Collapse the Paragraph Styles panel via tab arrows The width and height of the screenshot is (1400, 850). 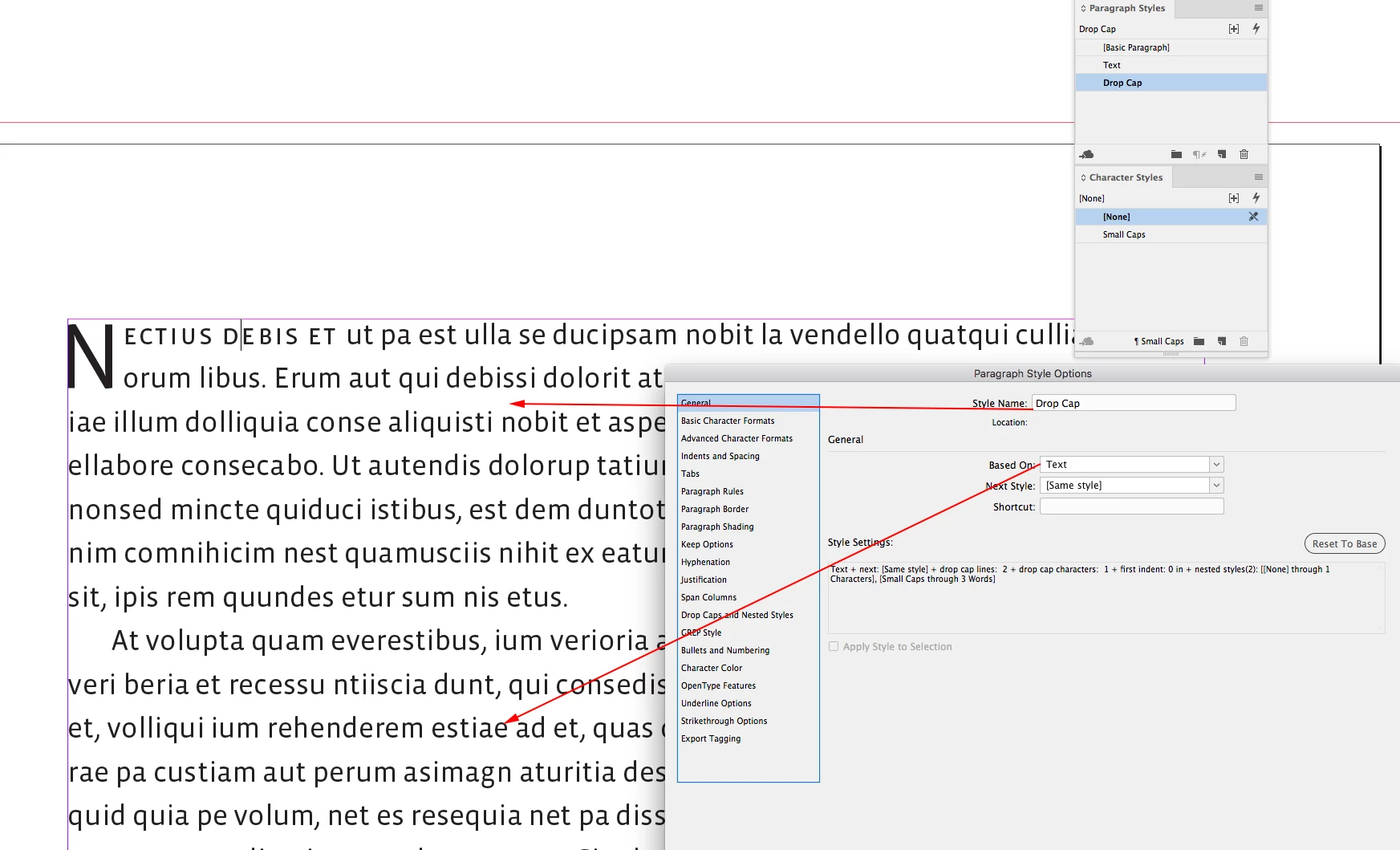(x=1083, y=8)
